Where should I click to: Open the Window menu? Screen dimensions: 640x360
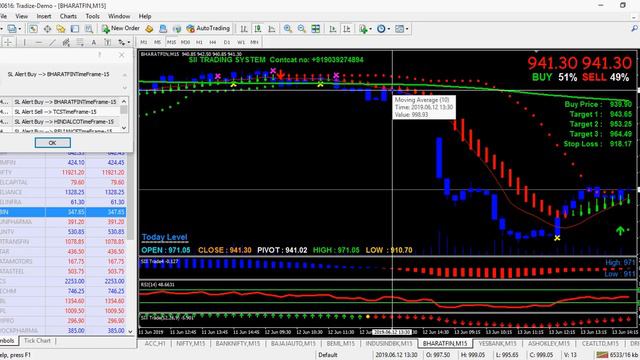click(x=119, y=16)
